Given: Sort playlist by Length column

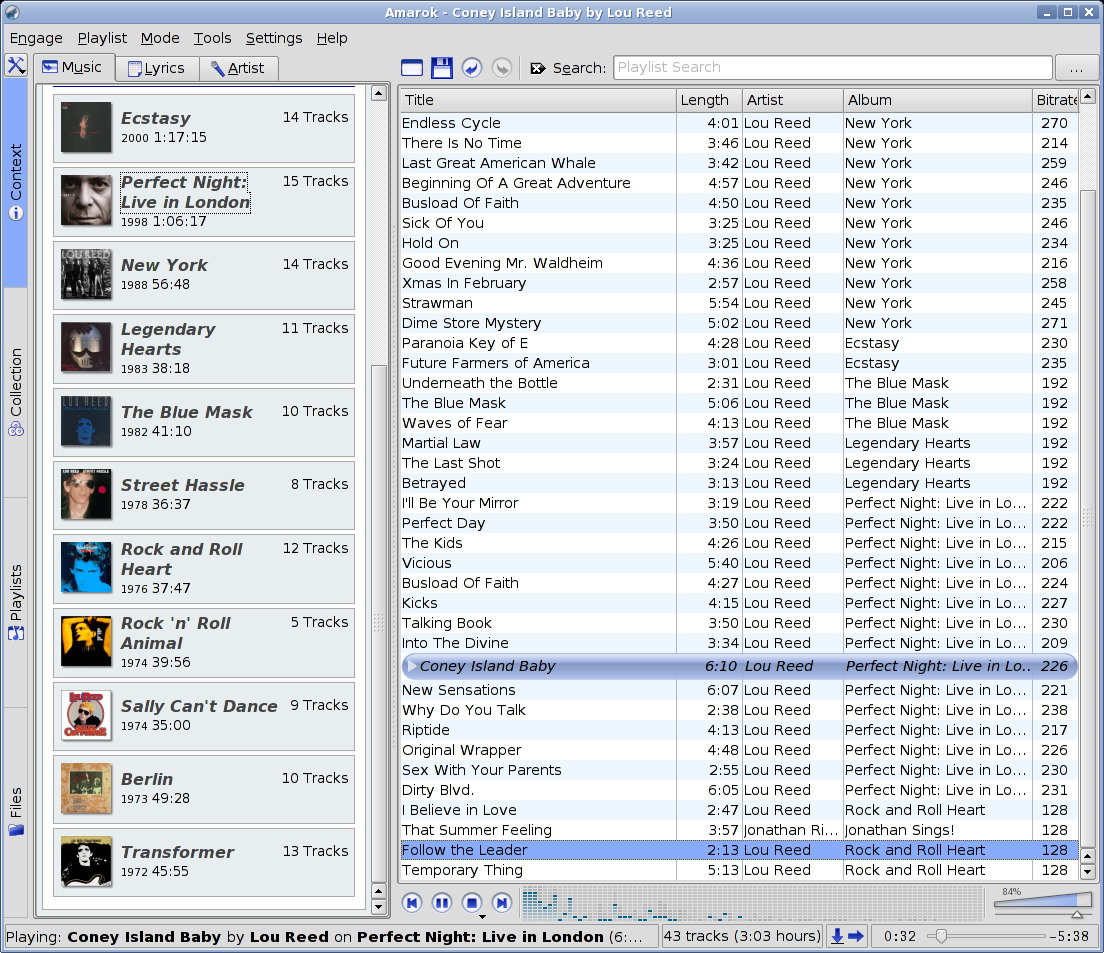Looking at the screenshot, I should coord(709,100).
